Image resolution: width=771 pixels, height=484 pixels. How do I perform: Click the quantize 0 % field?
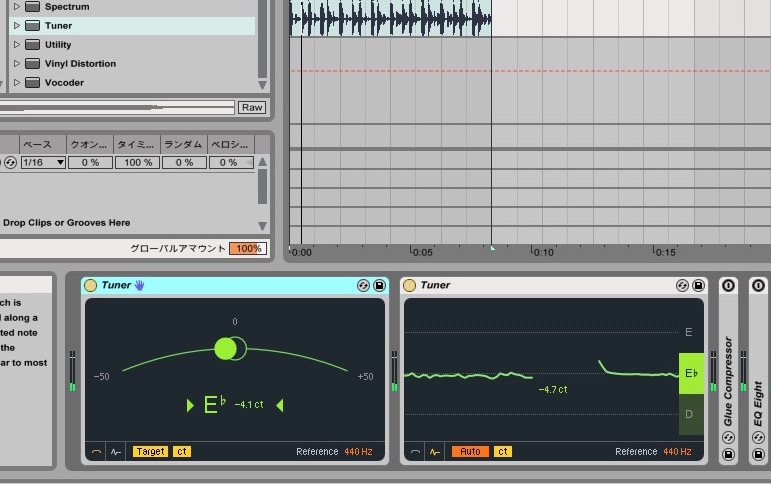point(90,162)
